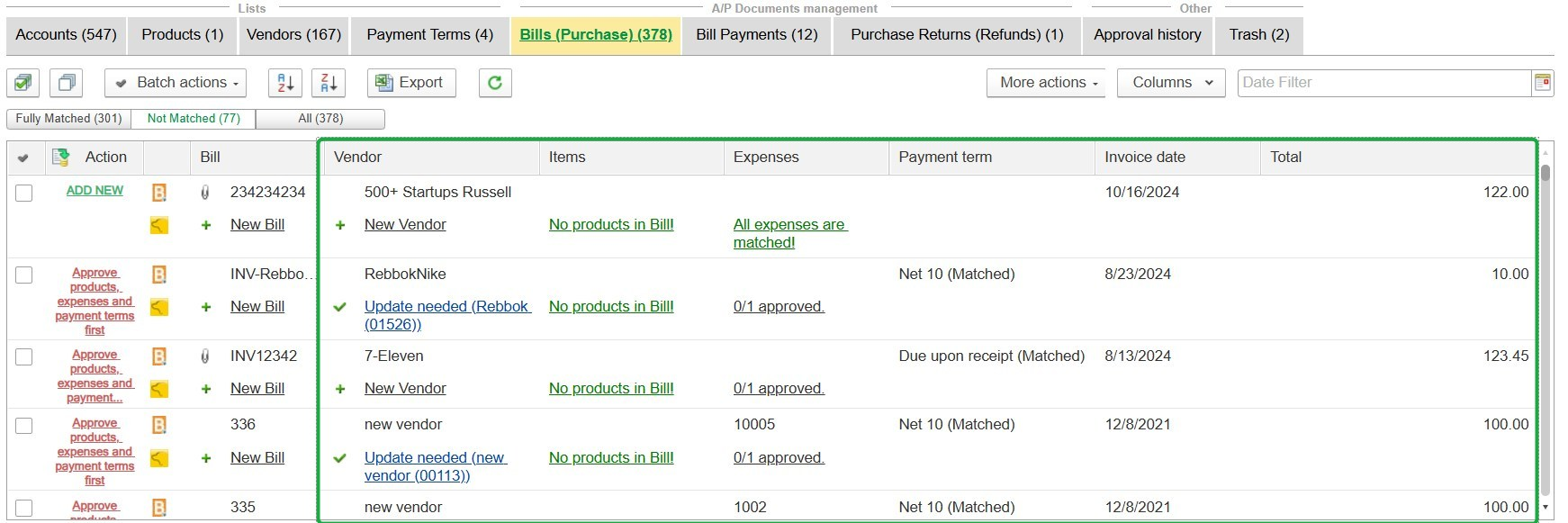The height and width of the screenshot is (523, 1568).
Task: Open the Columns dropdown
Action: point(1171,83)
